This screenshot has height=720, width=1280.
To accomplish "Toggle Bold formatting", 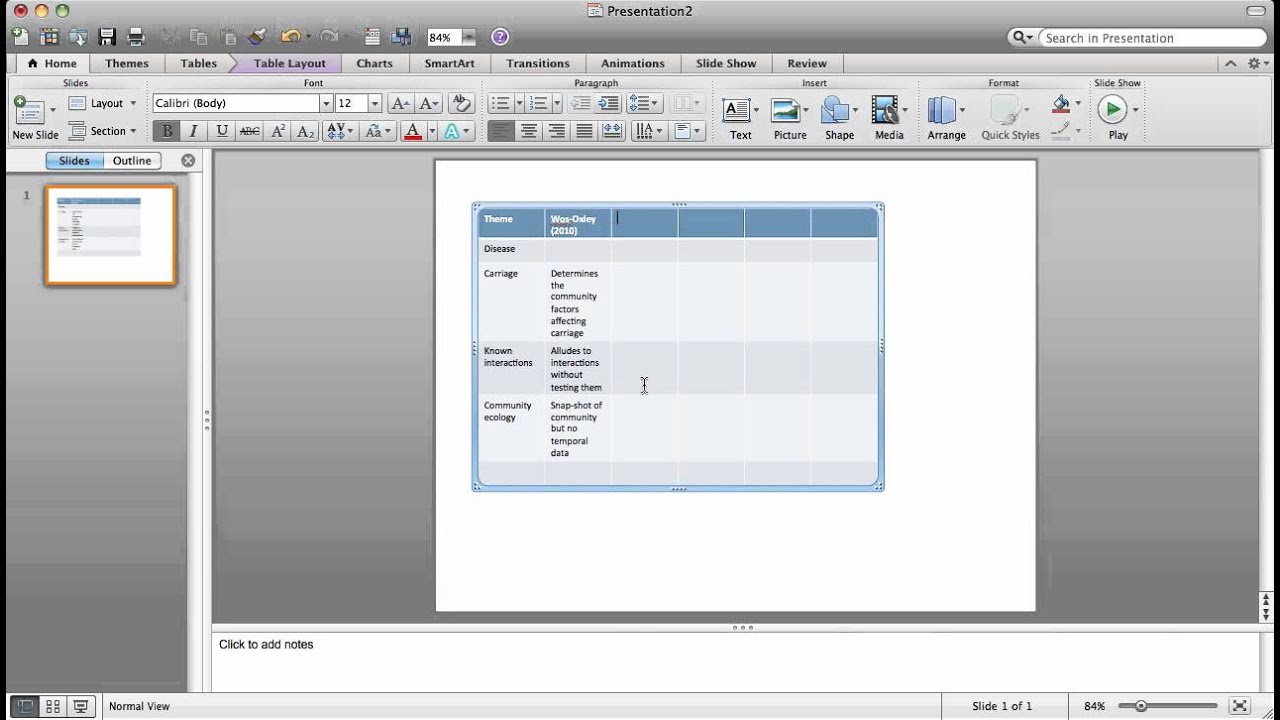I will tap(166, 131).
